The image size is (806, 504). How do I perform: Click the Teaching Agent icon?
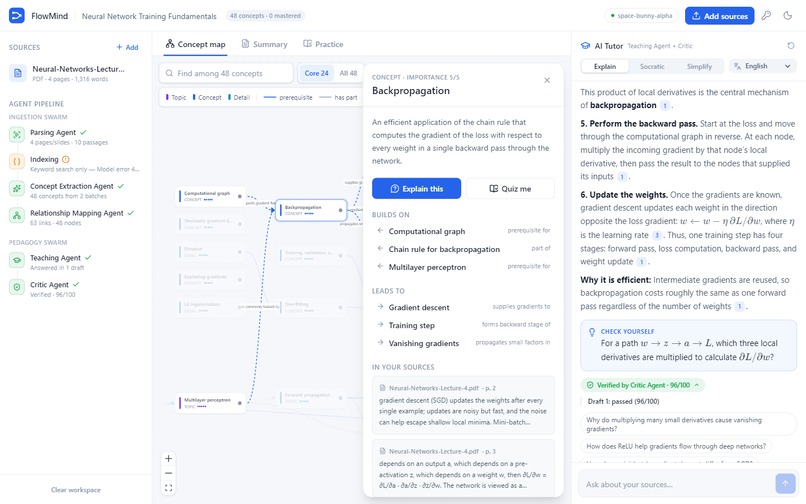(x=17, y=260)
